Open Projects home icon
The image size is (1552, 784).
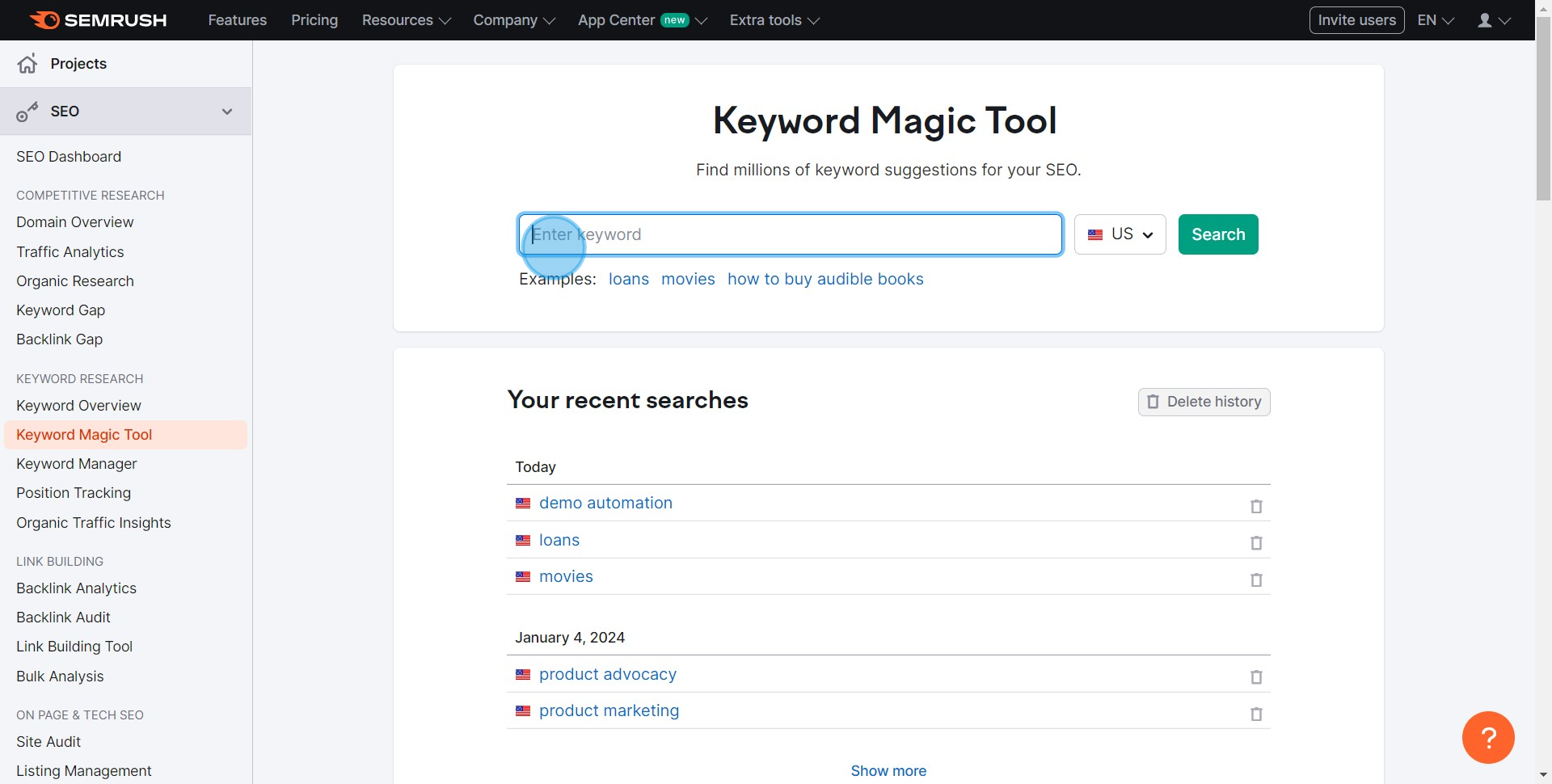[x=27, y=64]
